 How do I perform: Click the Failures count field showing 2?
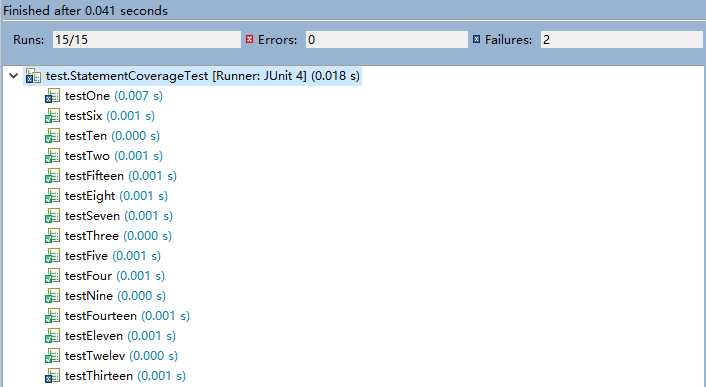pyautogui.click(x=622, y=40)
